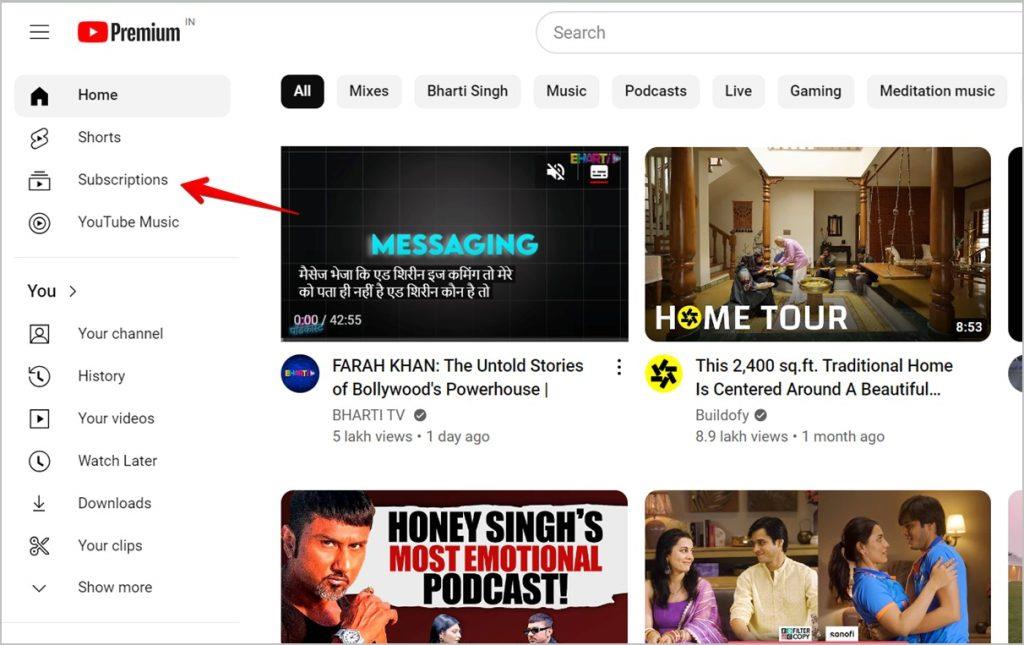
Task: Open the FARAH KHAN video title
Action: (458, 377)
